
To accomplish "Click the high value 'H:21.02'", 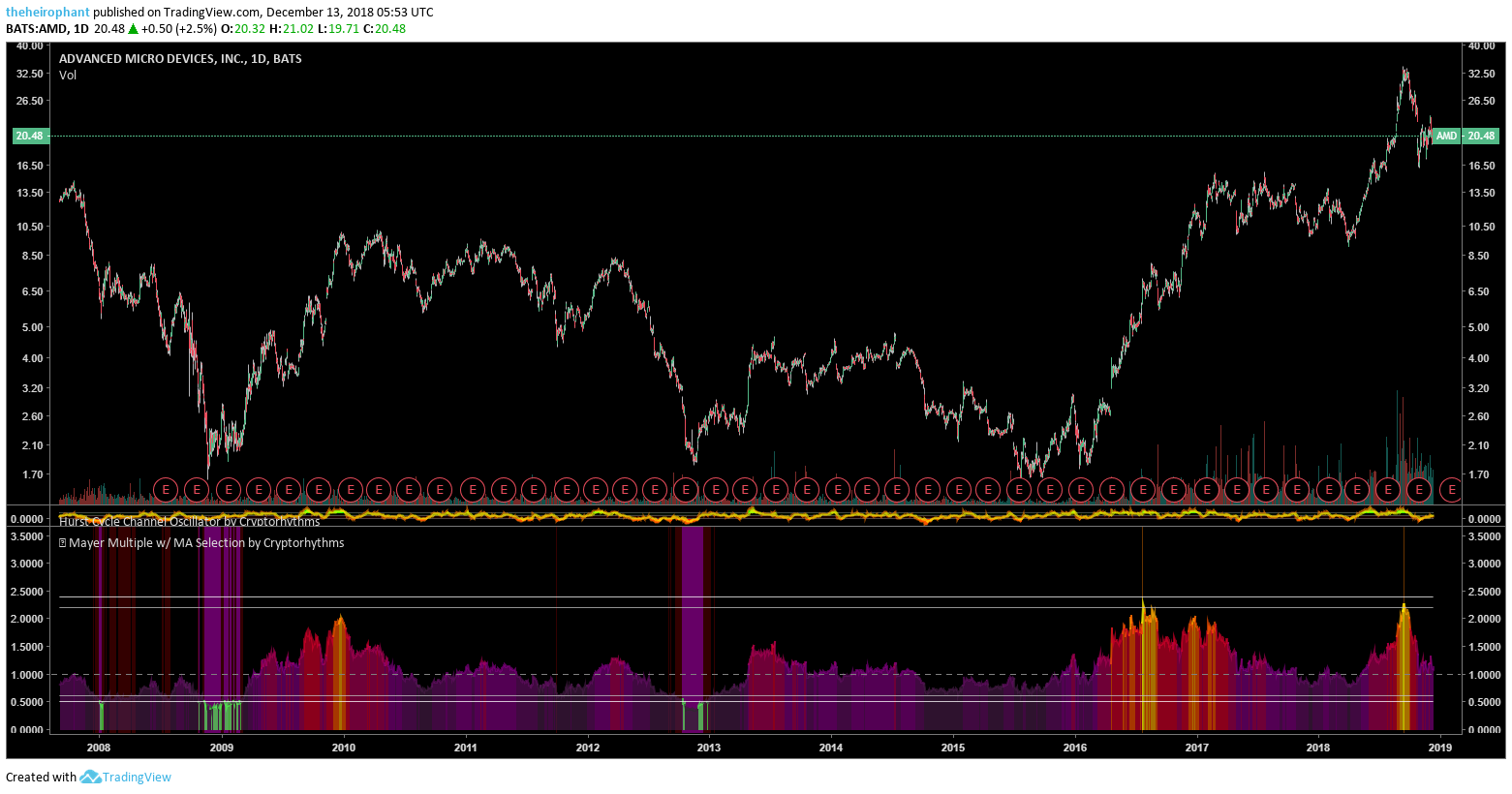I will point(292,29).
